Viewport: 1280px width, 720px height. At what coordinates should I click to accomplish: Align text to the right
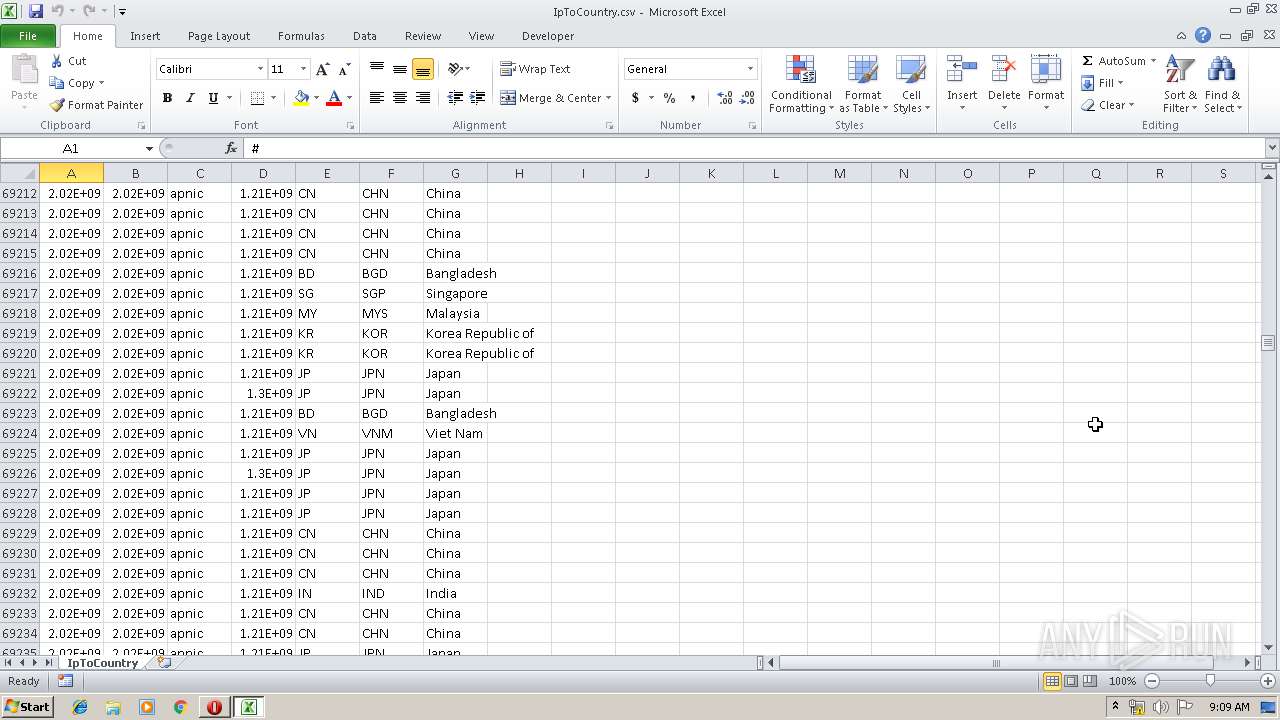[423, 98]
